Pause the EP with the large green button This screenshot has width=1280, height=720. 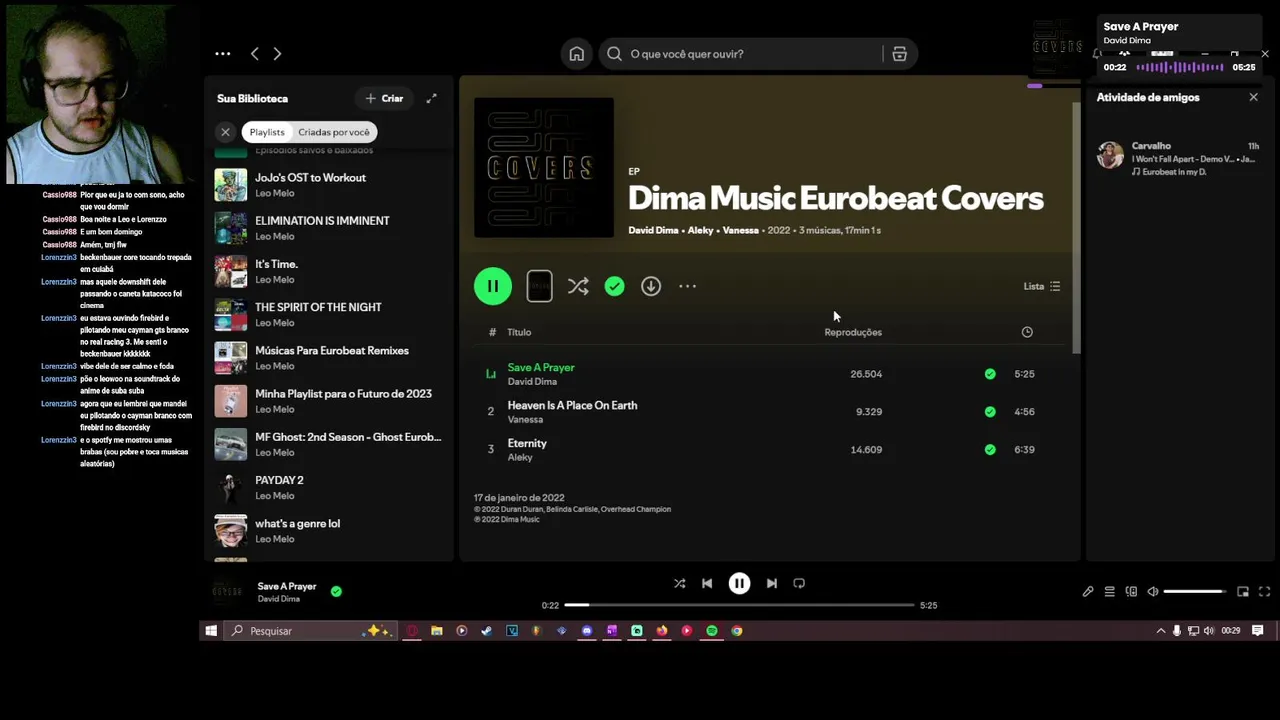click(x=493, y=286)
